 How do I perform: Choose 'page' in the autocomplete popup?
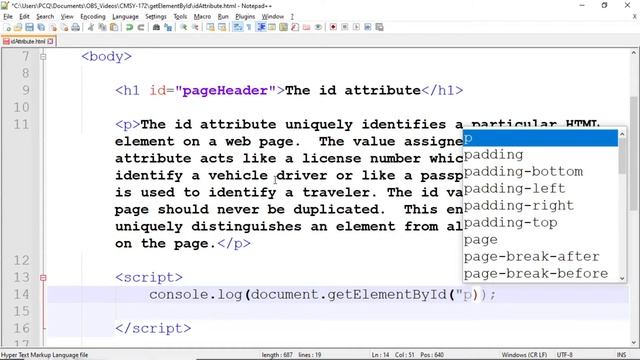pos(540,240)
